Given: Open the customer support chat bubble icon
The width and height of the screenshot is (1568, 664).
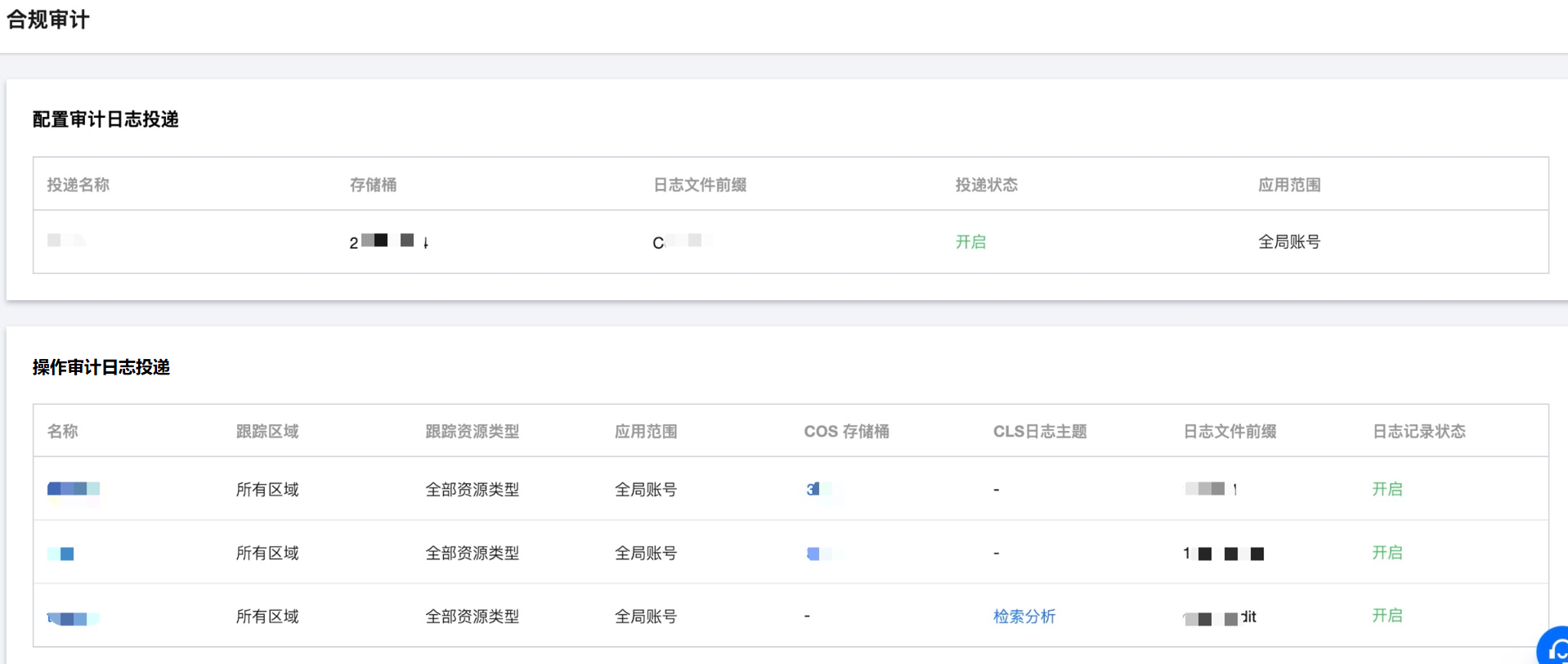Looking at the screenshot, I should (x=1555, y=648).
